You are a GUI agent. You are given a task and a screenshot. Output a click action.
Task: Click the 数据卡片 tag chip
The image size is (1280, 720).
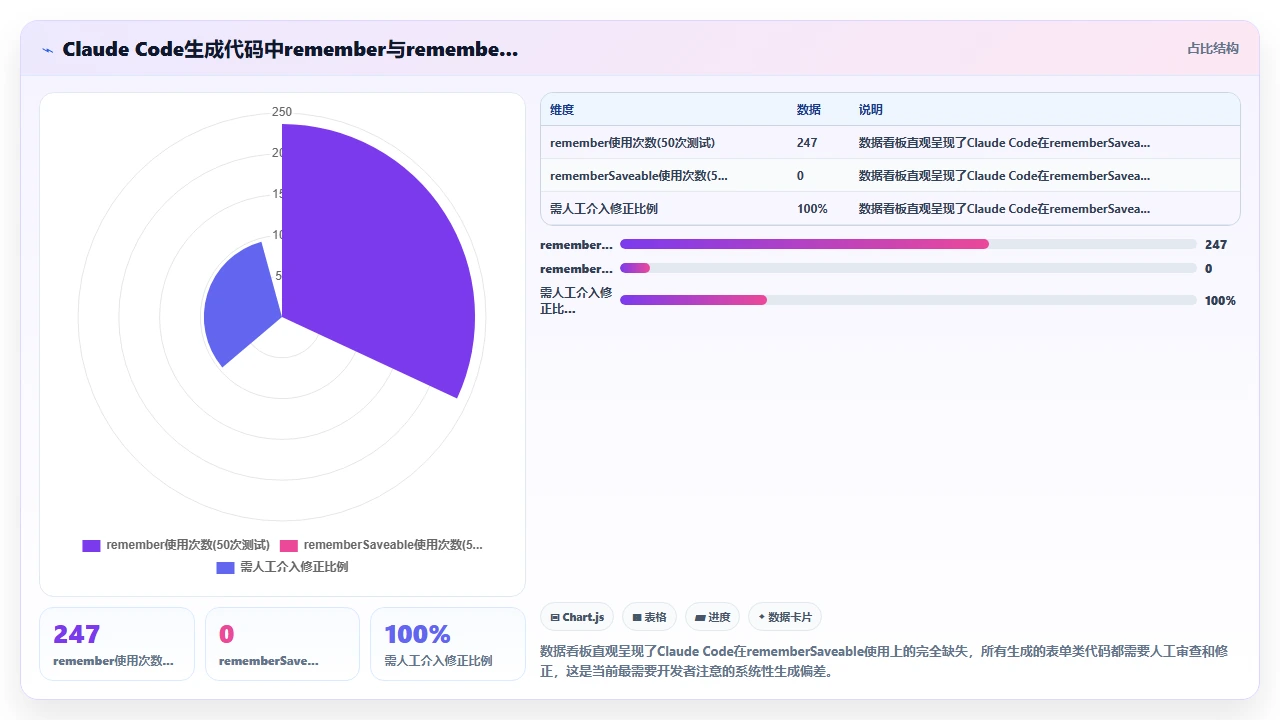(785, 617)
